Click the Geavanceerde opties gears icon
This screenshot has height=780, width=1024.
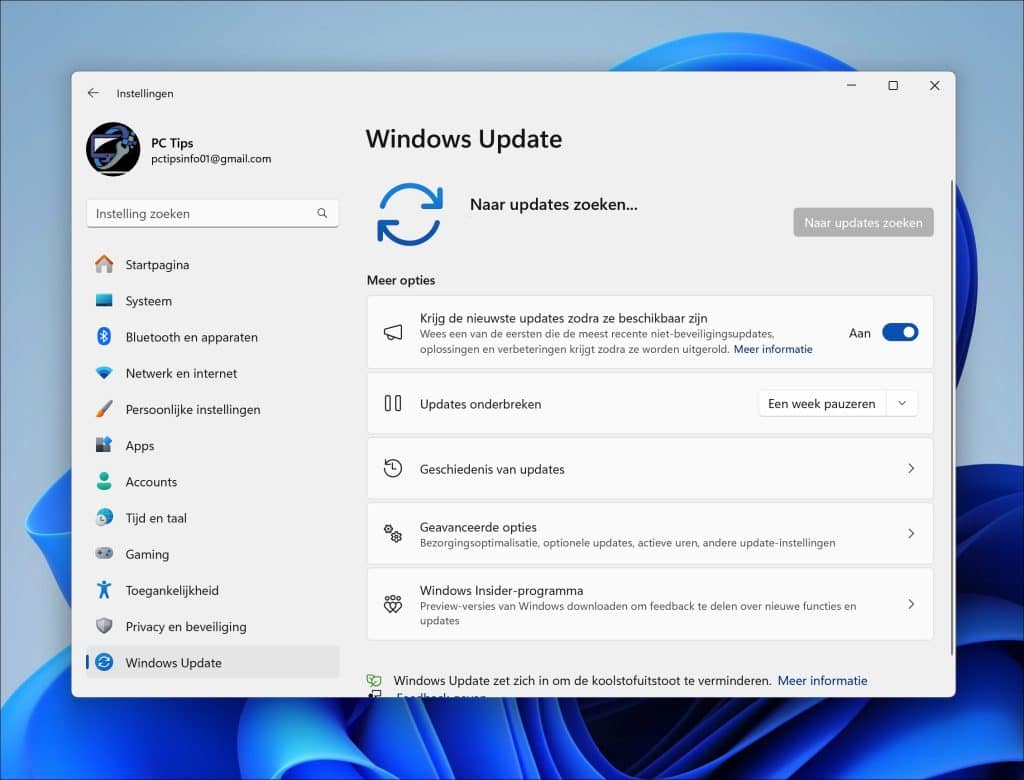tap(392, 534)
